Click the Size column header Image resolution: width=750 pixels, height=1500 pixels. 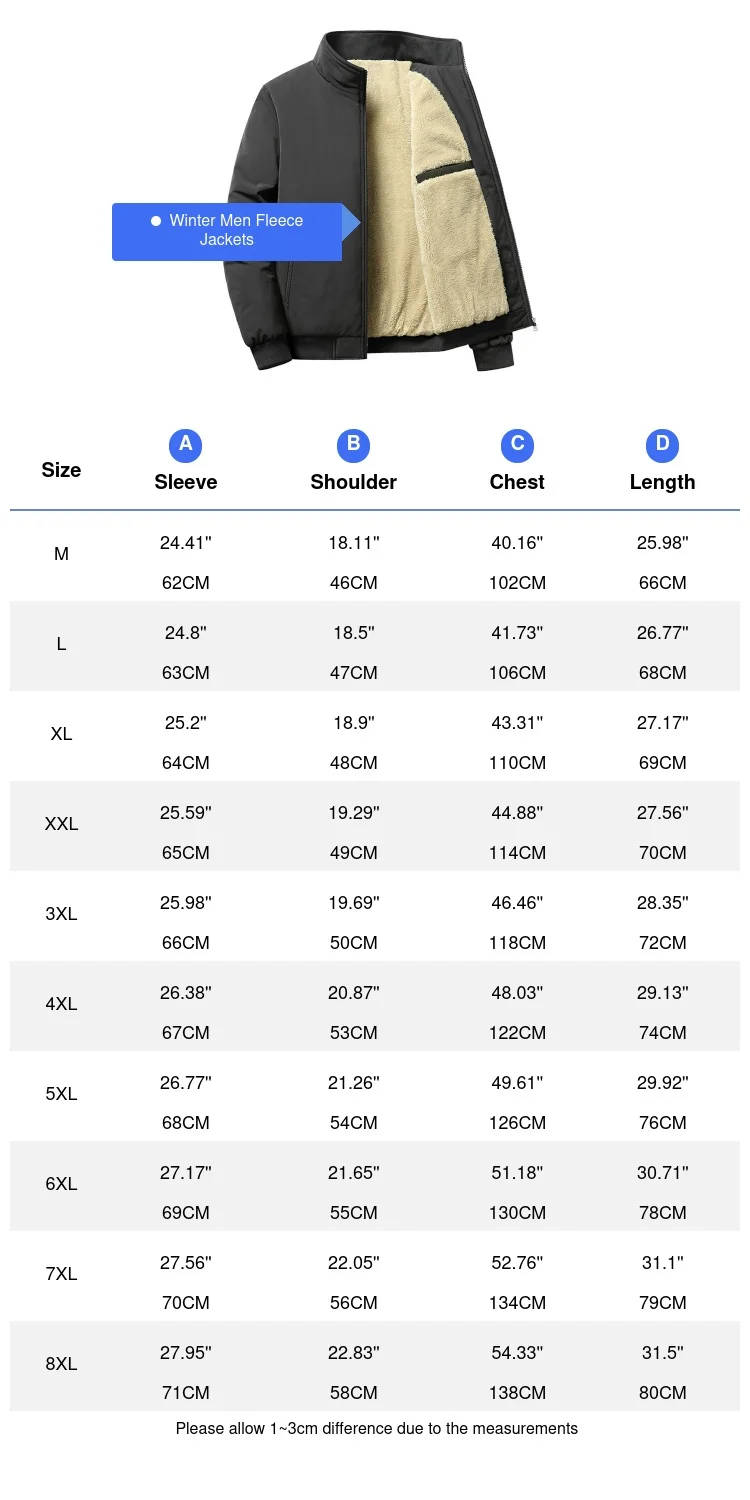(61, 470)
